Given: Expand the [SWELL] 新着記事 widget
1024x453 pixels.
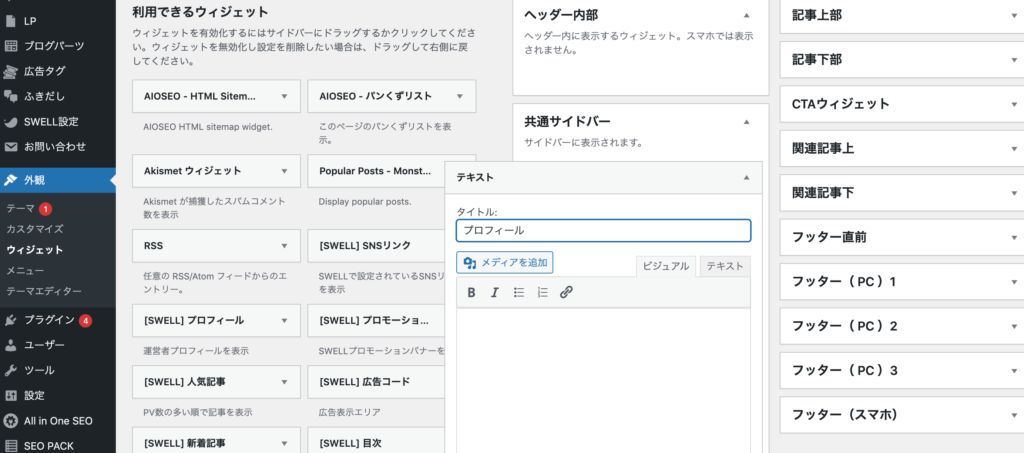Looking at the screenshot, I should pyautogui.click(x=283, y=443).
